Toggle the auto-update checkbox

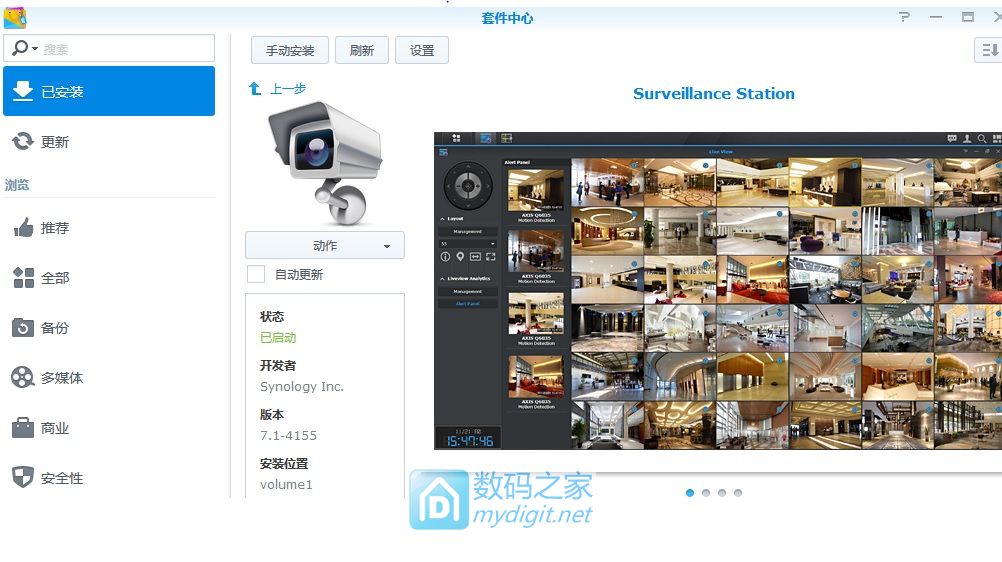256,274
